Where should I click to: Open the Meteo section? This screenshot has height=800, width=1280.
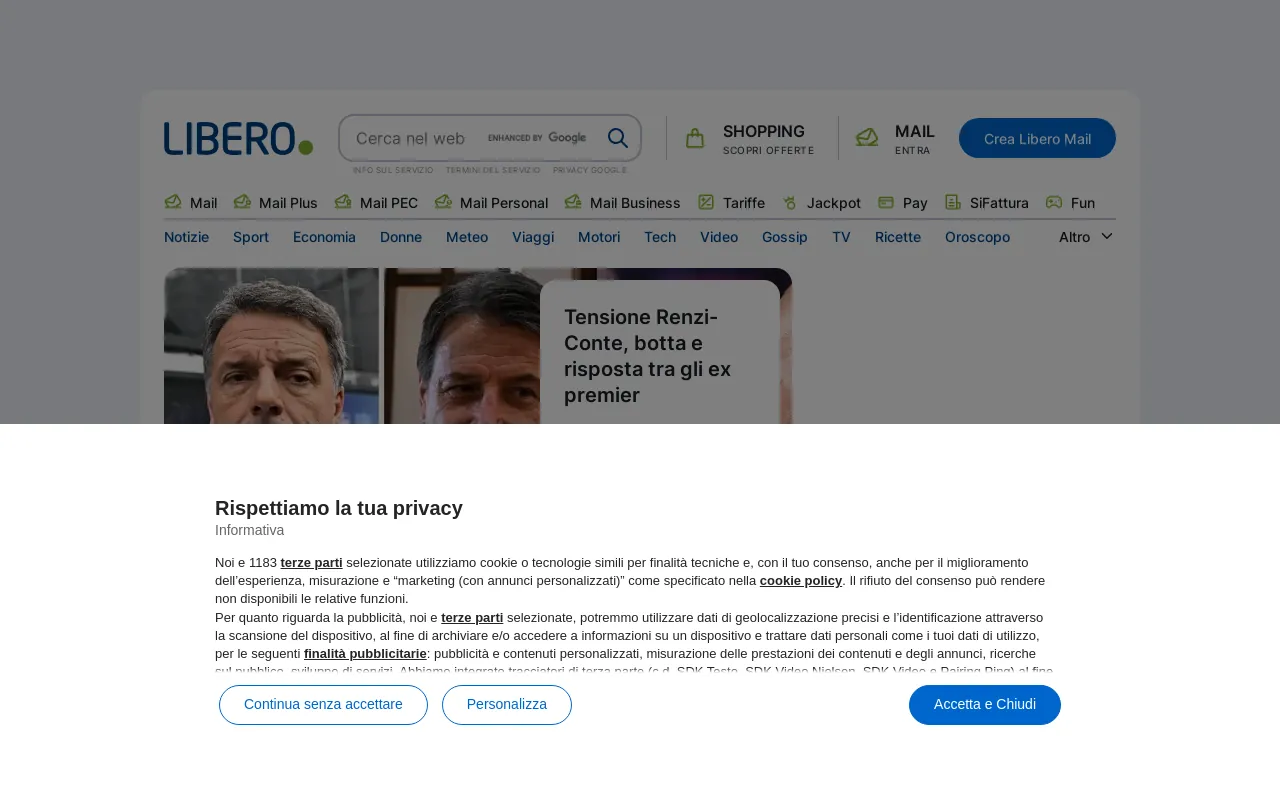pos(467,237)
